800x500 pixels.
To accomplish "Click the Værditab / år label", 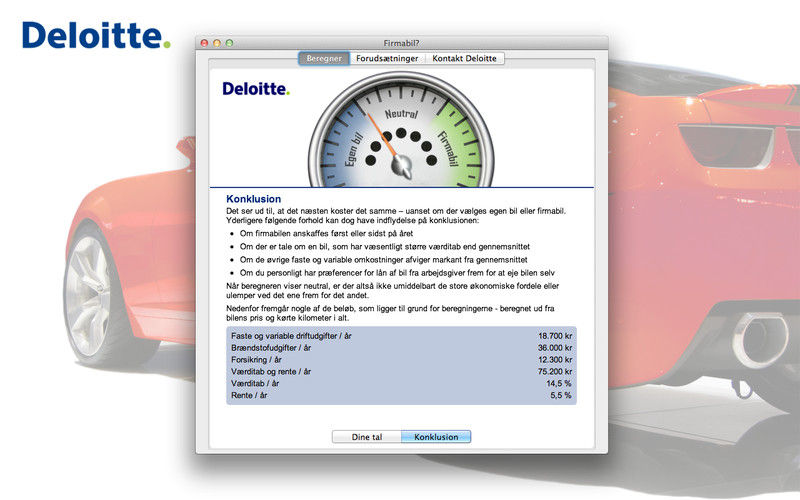I will (255, 383).
